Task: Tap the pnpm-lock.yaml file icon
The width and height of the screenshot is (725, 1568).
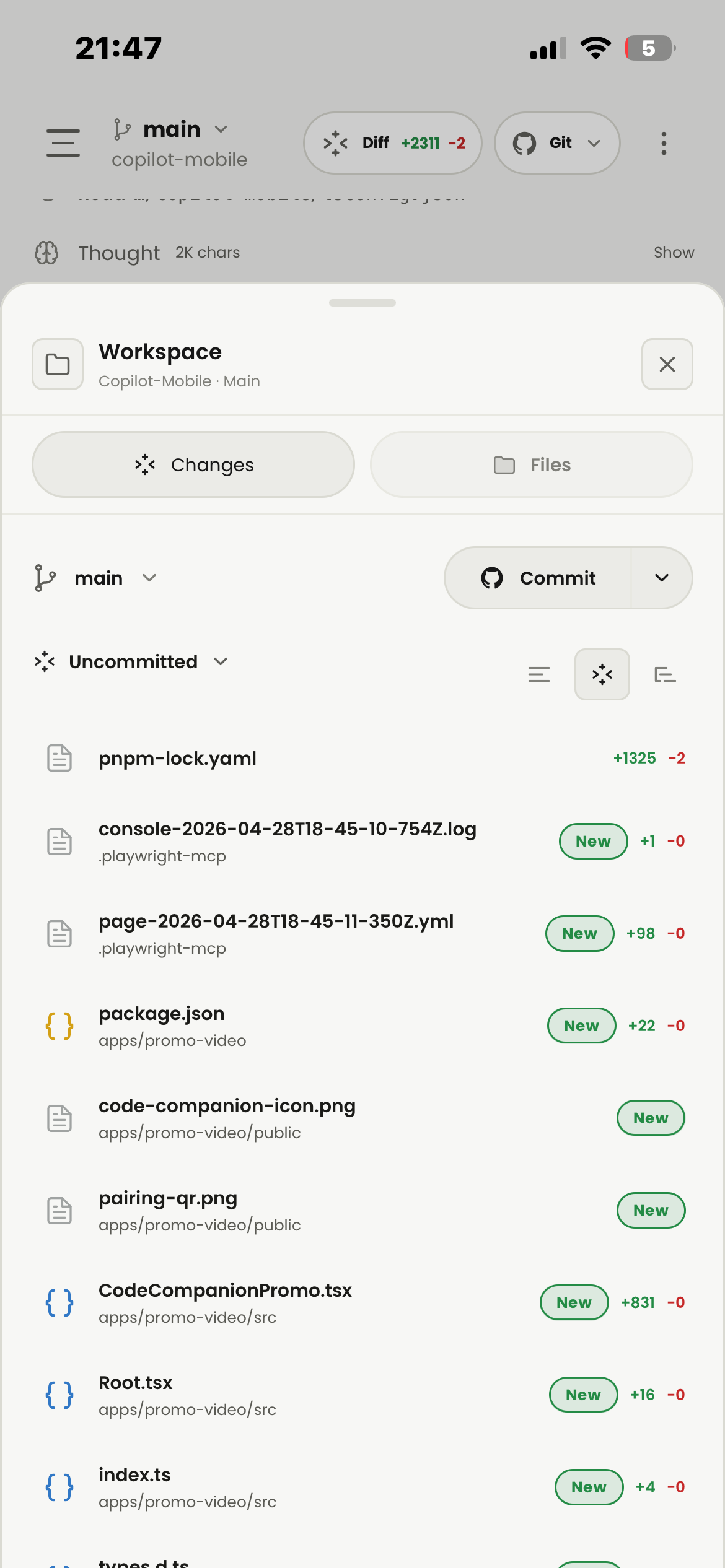Action: coord(59,758)
